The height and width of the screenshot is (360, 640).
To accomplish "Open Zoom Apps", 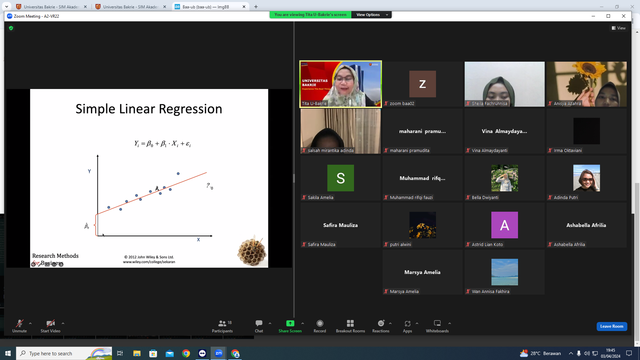I will (x=407, y=326).
